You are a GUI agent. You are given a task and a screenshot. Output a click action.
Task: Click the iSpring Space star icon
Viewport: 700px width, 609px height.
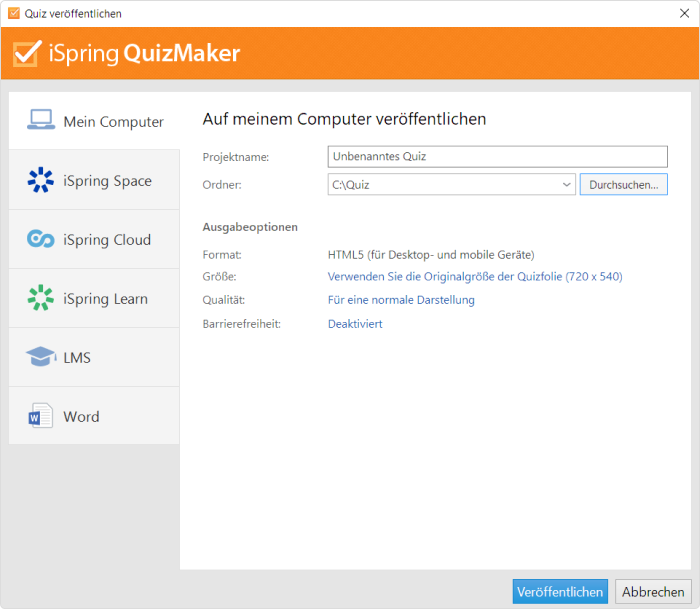pyautogui.click(x=41, y=179)
